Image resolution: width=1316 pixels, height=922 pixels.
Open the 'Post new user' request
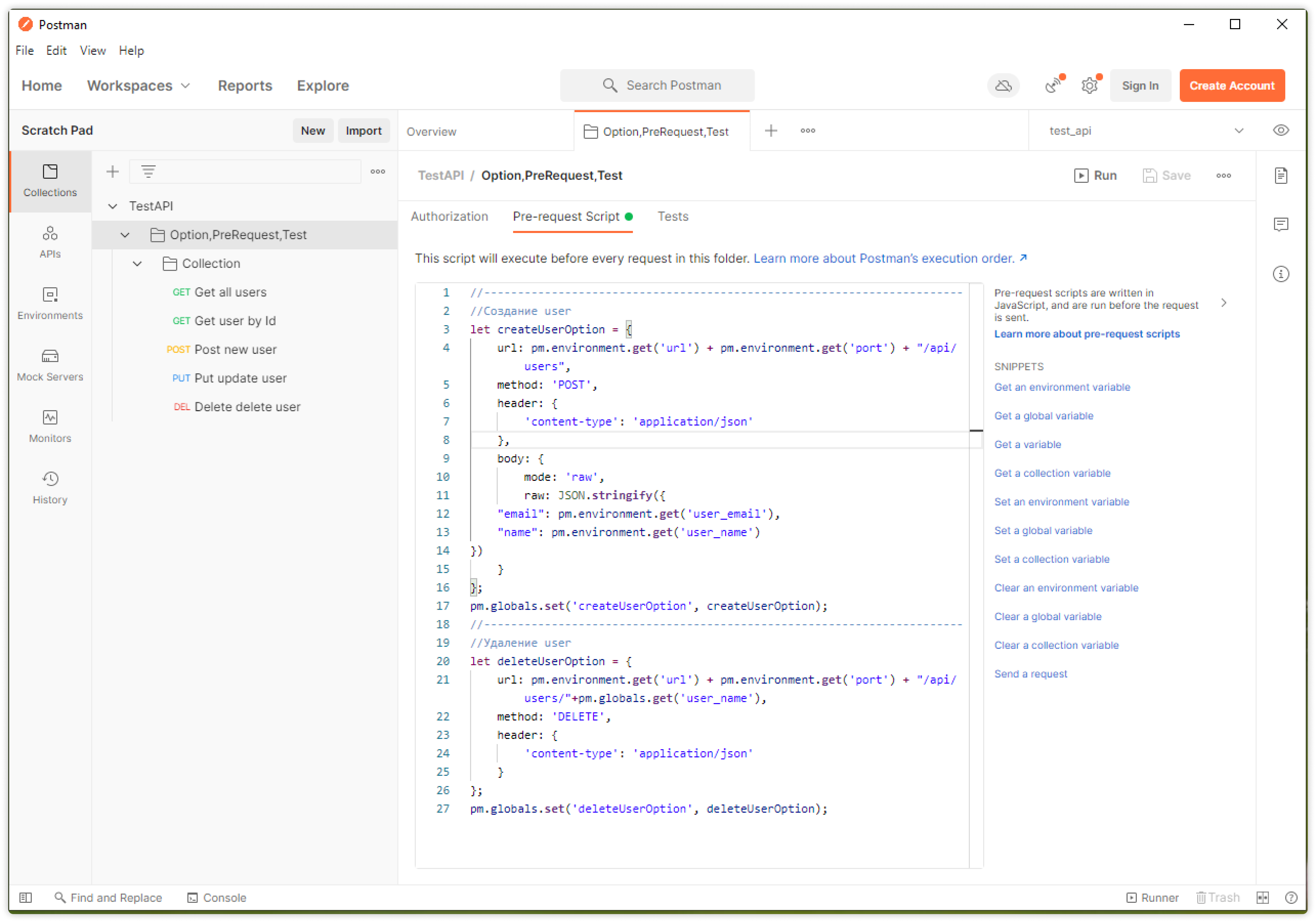(235, 349)
